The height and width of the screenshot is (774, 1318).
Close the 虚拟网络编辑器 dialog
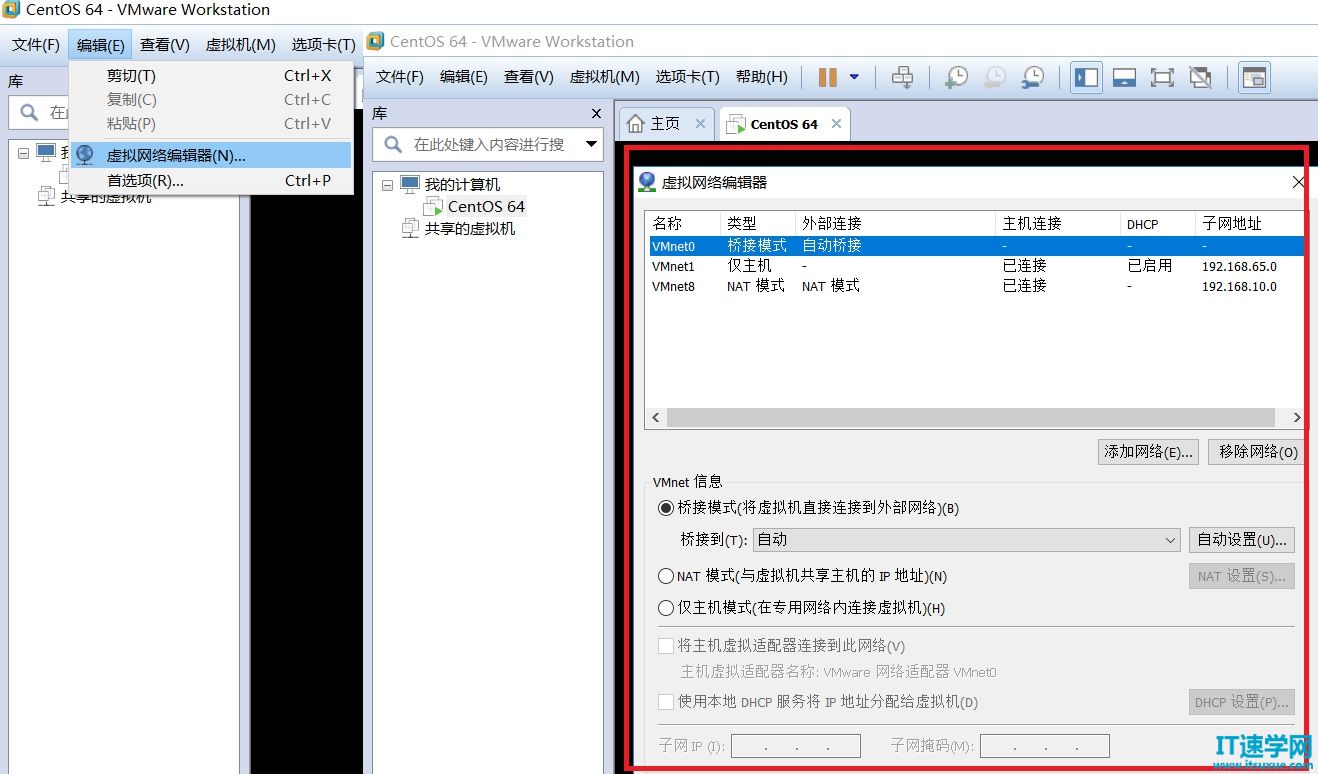click(1298, 182)
